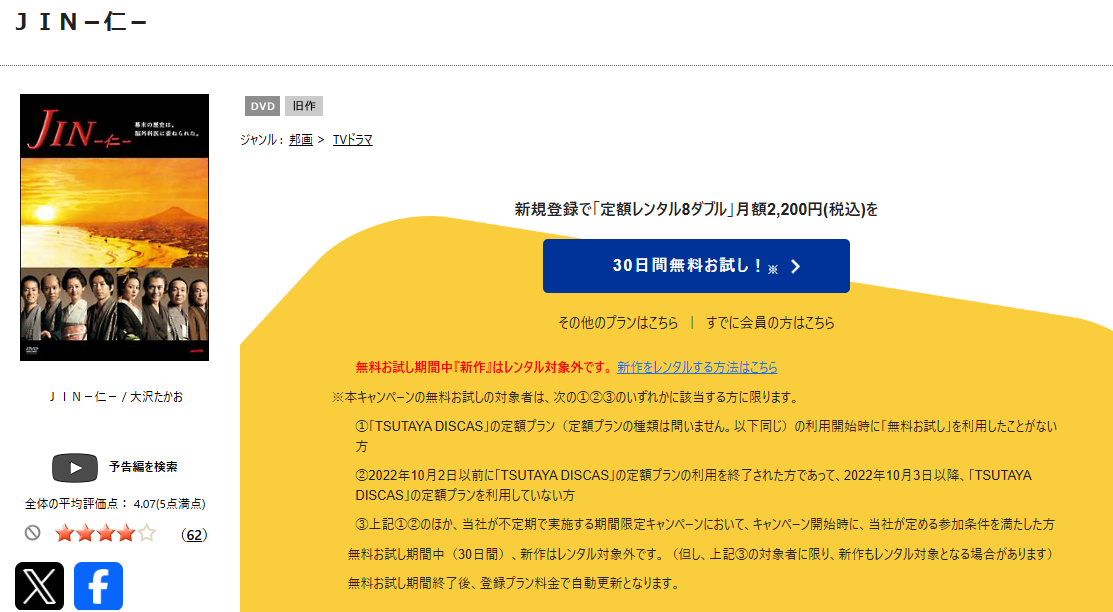Open the TVドラマ breadcrumb link
1113x612 pixels.
pyautogui.click(x=352, y=140)
